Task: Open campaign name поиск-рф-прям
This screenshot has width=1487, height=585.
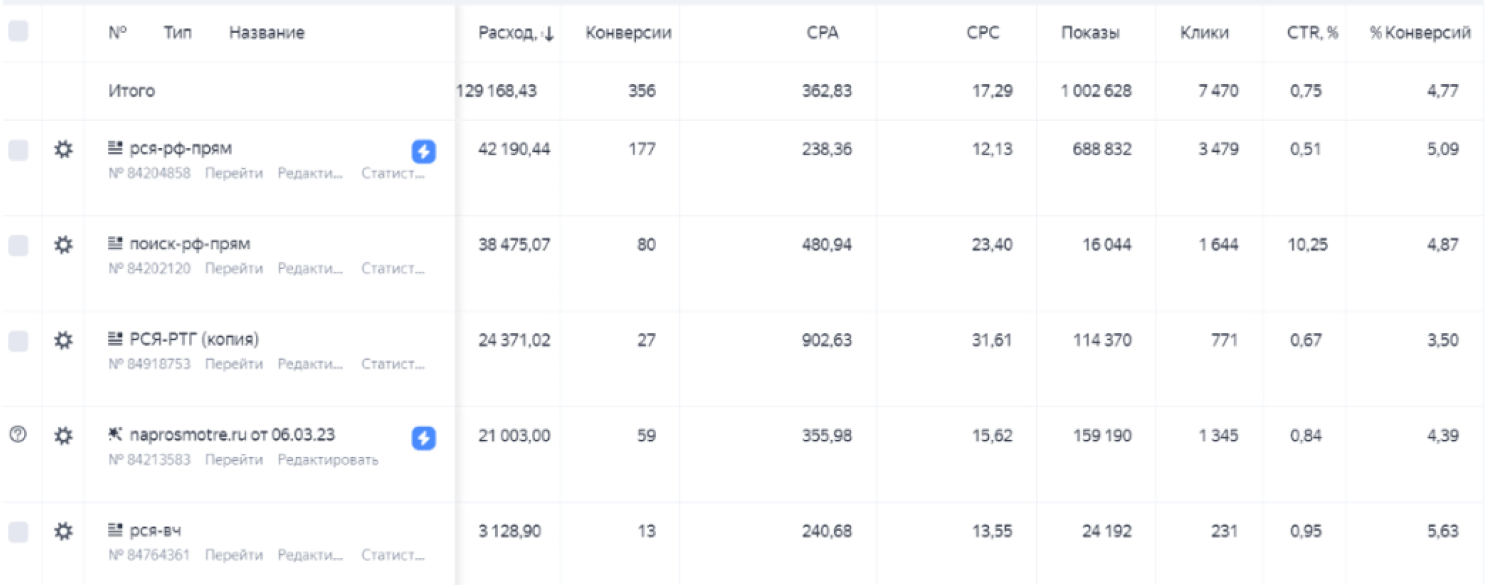Action: pos(190,244)
